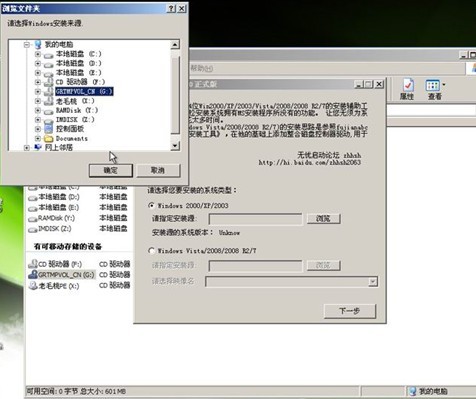Expand the 控制面板 tree node
The image size is (476, 399).
pos(38,129)
